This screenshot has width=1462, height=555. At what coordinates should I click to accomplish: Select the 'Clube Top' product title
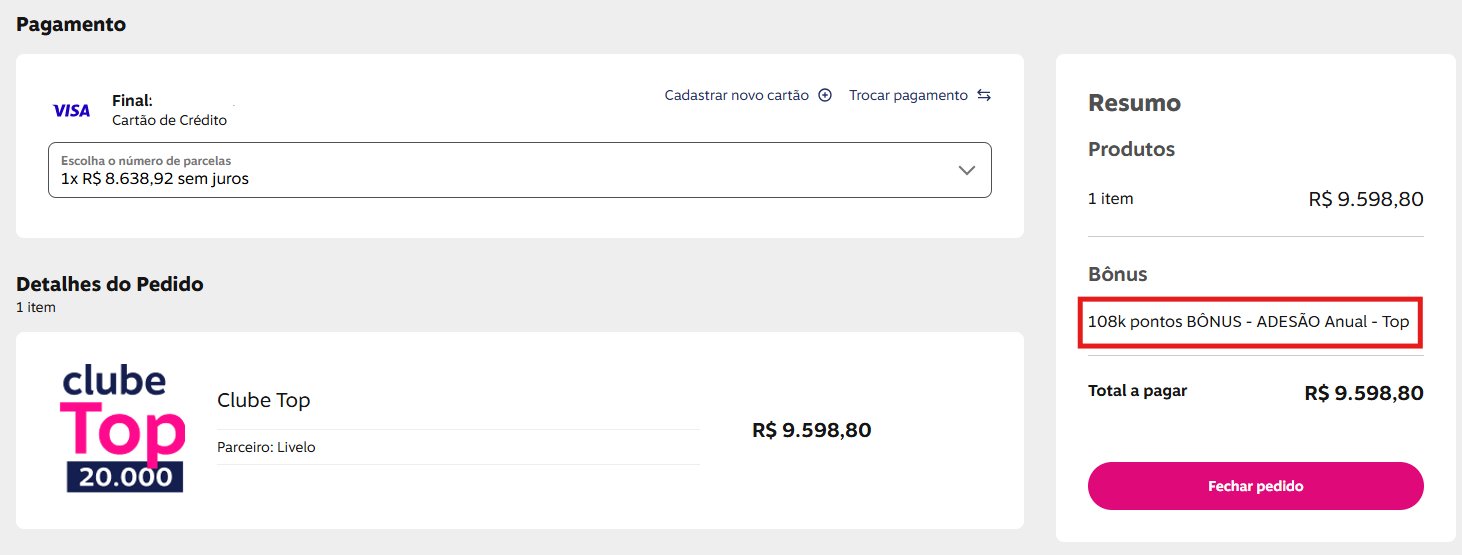(x=264, y=400)
